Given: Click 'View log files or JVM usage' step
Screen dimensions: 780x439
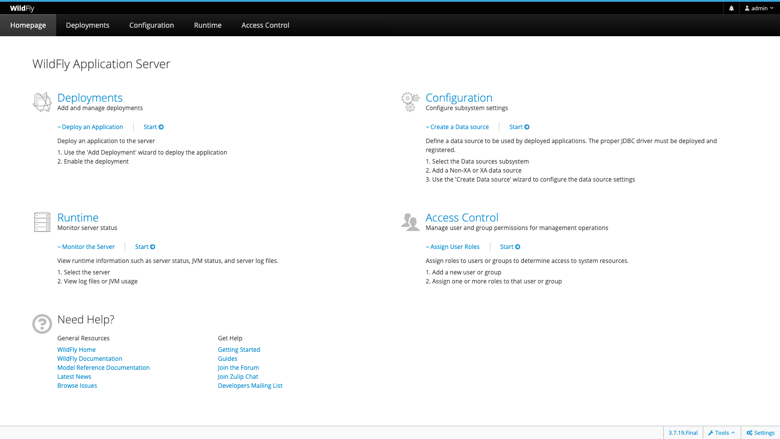Looking at the screenshot, I should point(98,281).
